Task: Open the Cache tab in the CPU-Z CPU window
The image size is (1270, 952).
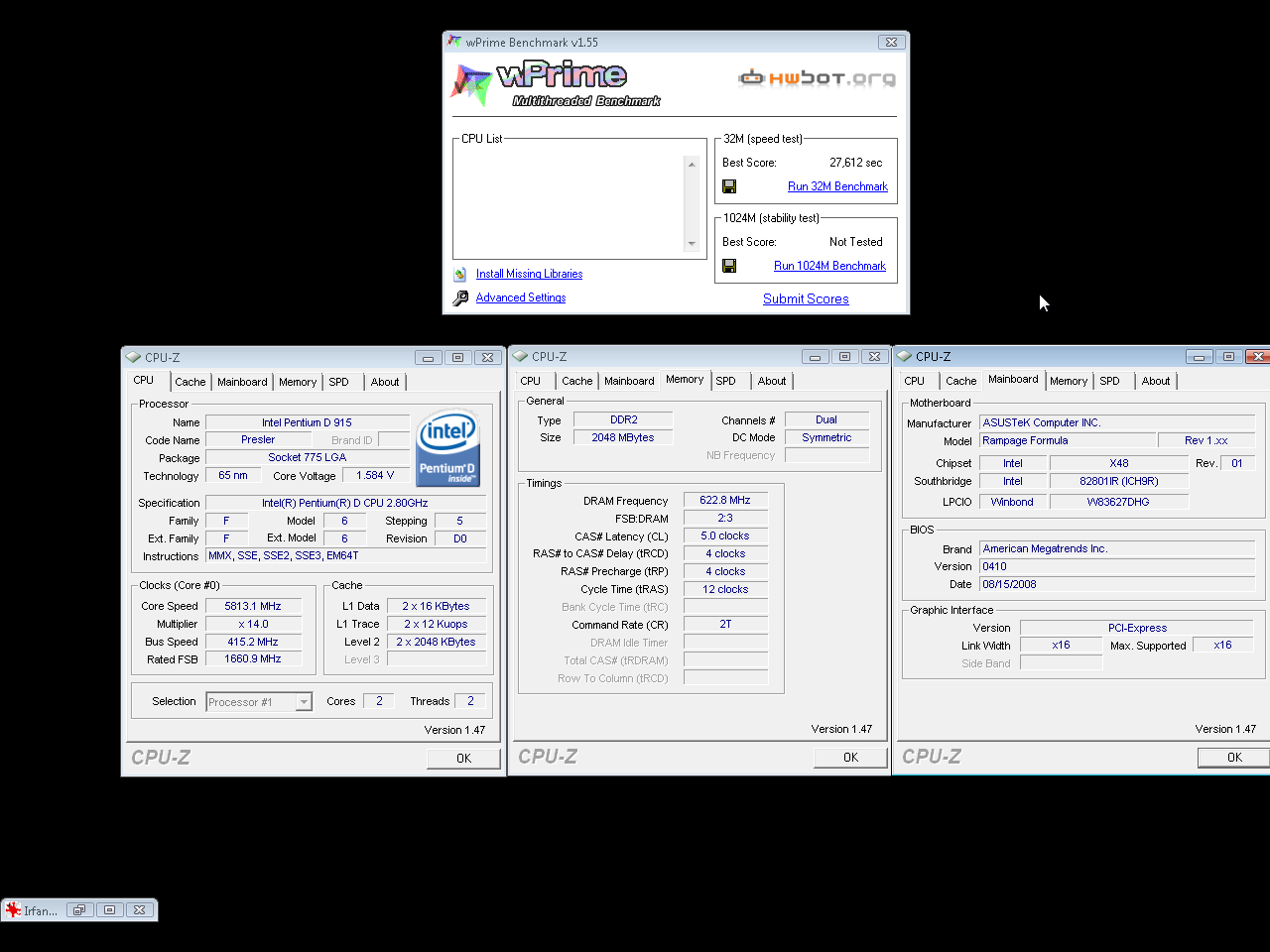Action: [190, 382]
